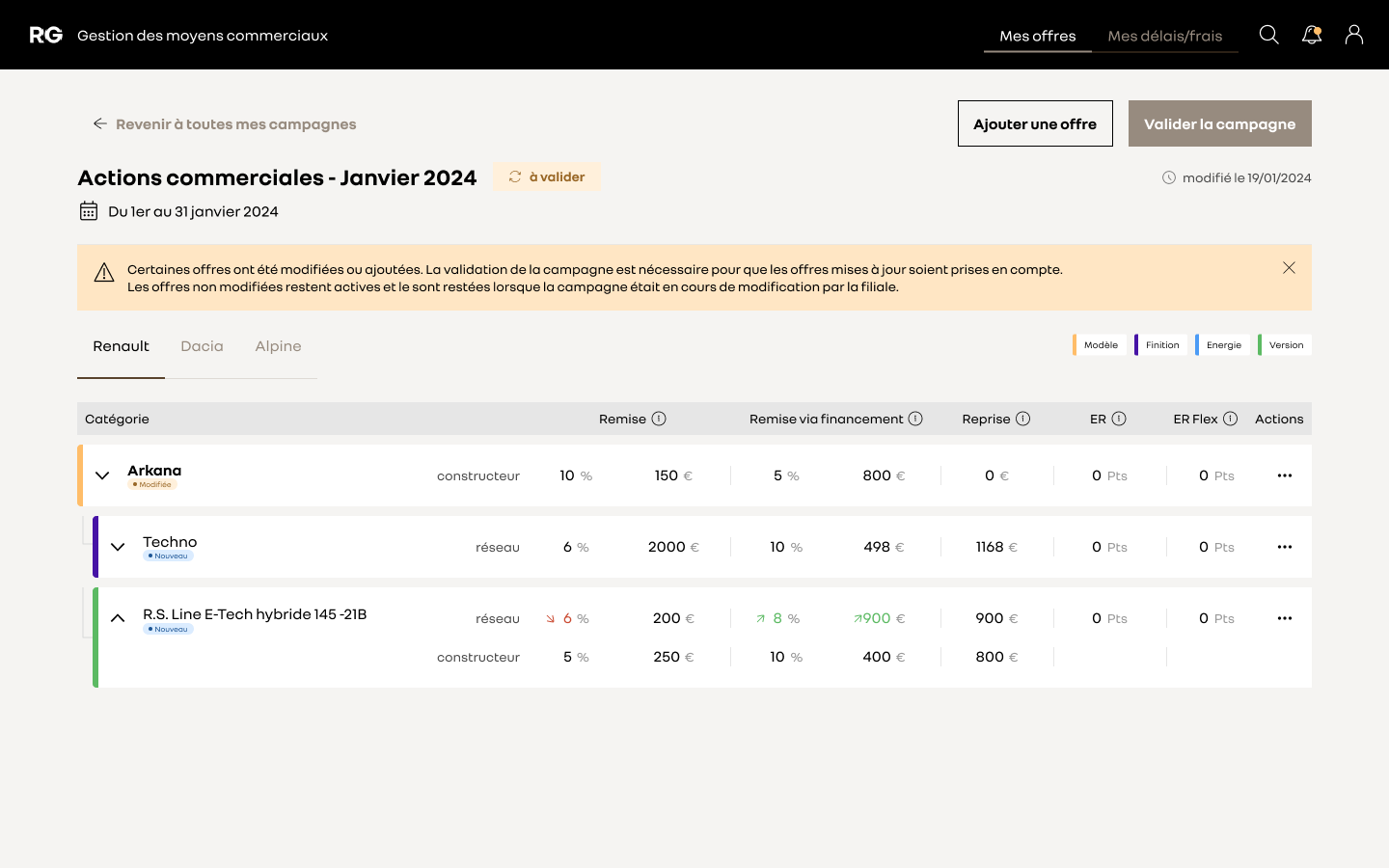
Task: Click info icon next to Reprise
Action: [1023, 419]
